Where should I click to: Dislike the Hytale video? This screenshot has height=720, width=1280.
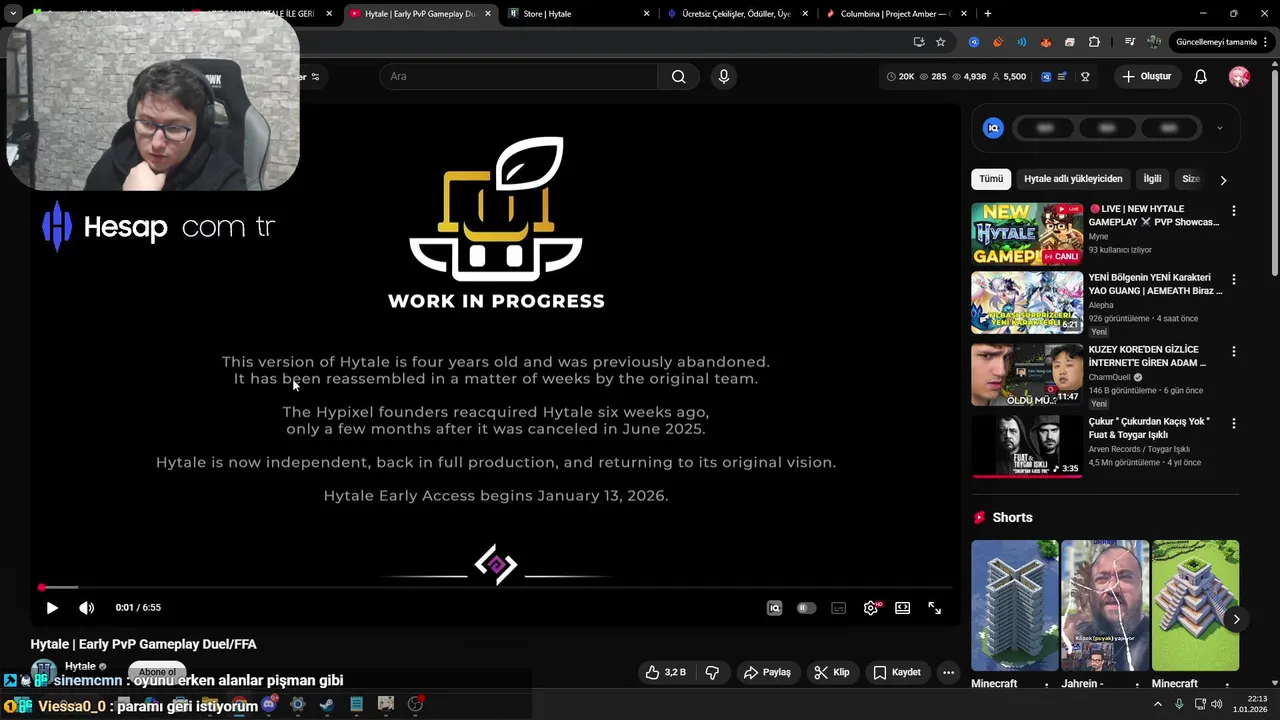coord(712,672)
